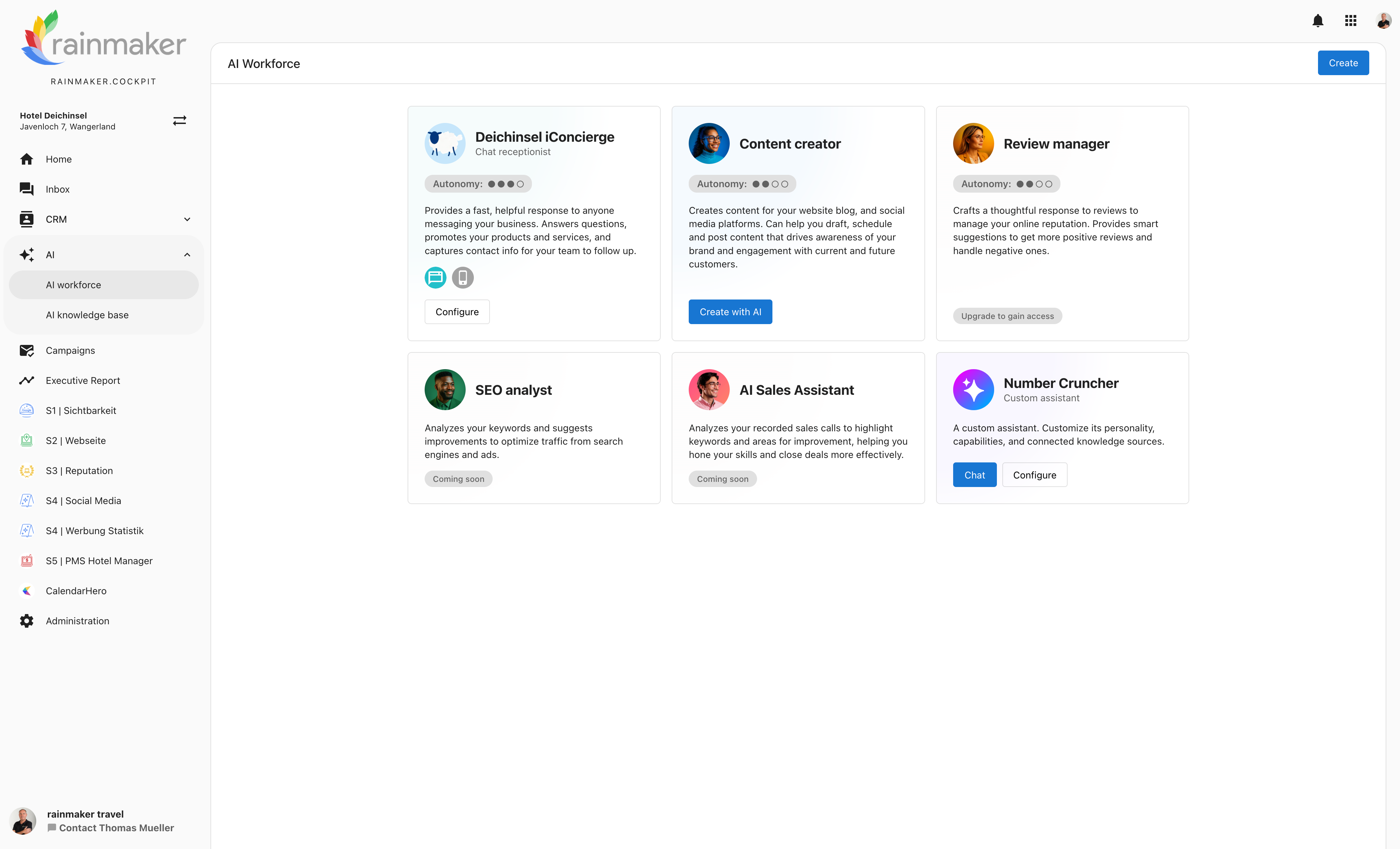Select the Home icon in sidebar
Image resolution: width=1400 pixels, height=849 pixels.
(27, 159)
